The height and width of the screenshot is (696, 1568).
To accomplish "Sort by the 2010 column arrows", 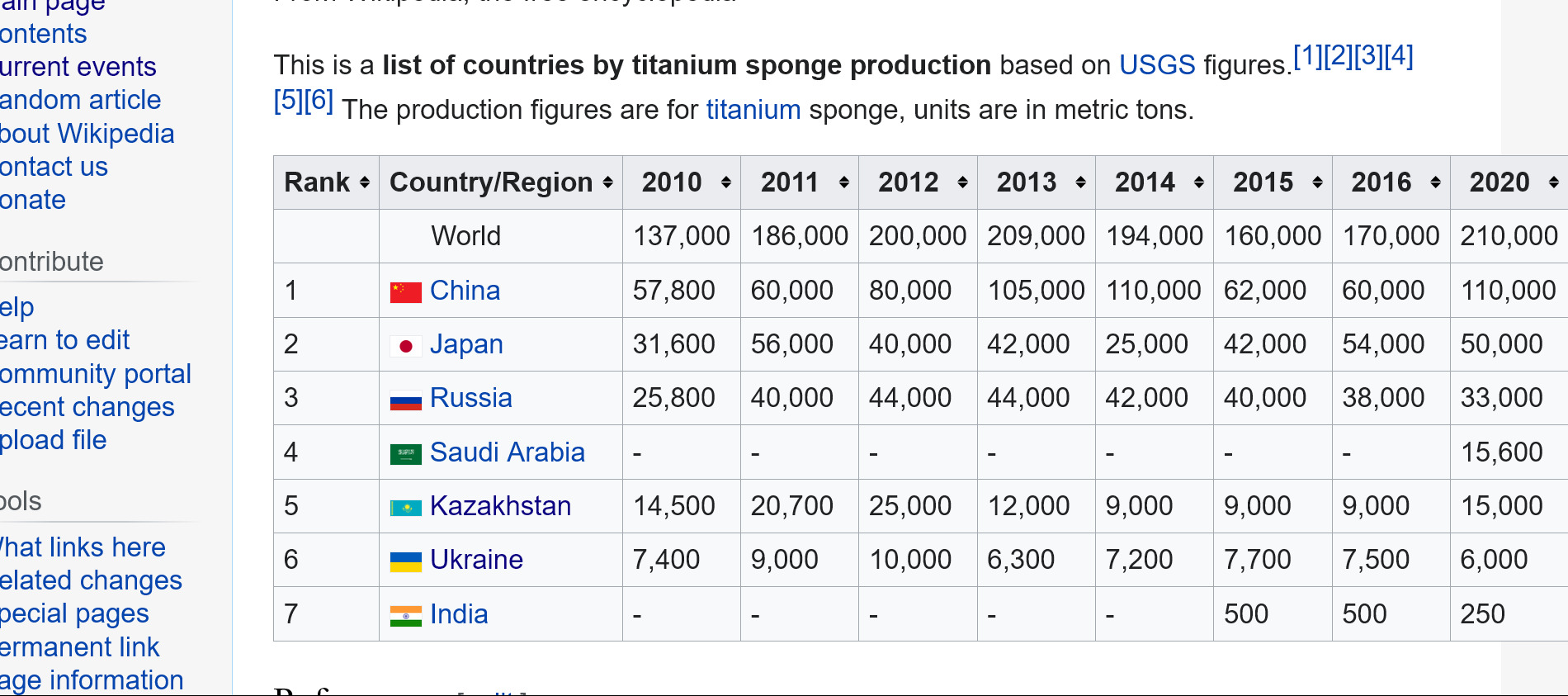I will point(726,182).
